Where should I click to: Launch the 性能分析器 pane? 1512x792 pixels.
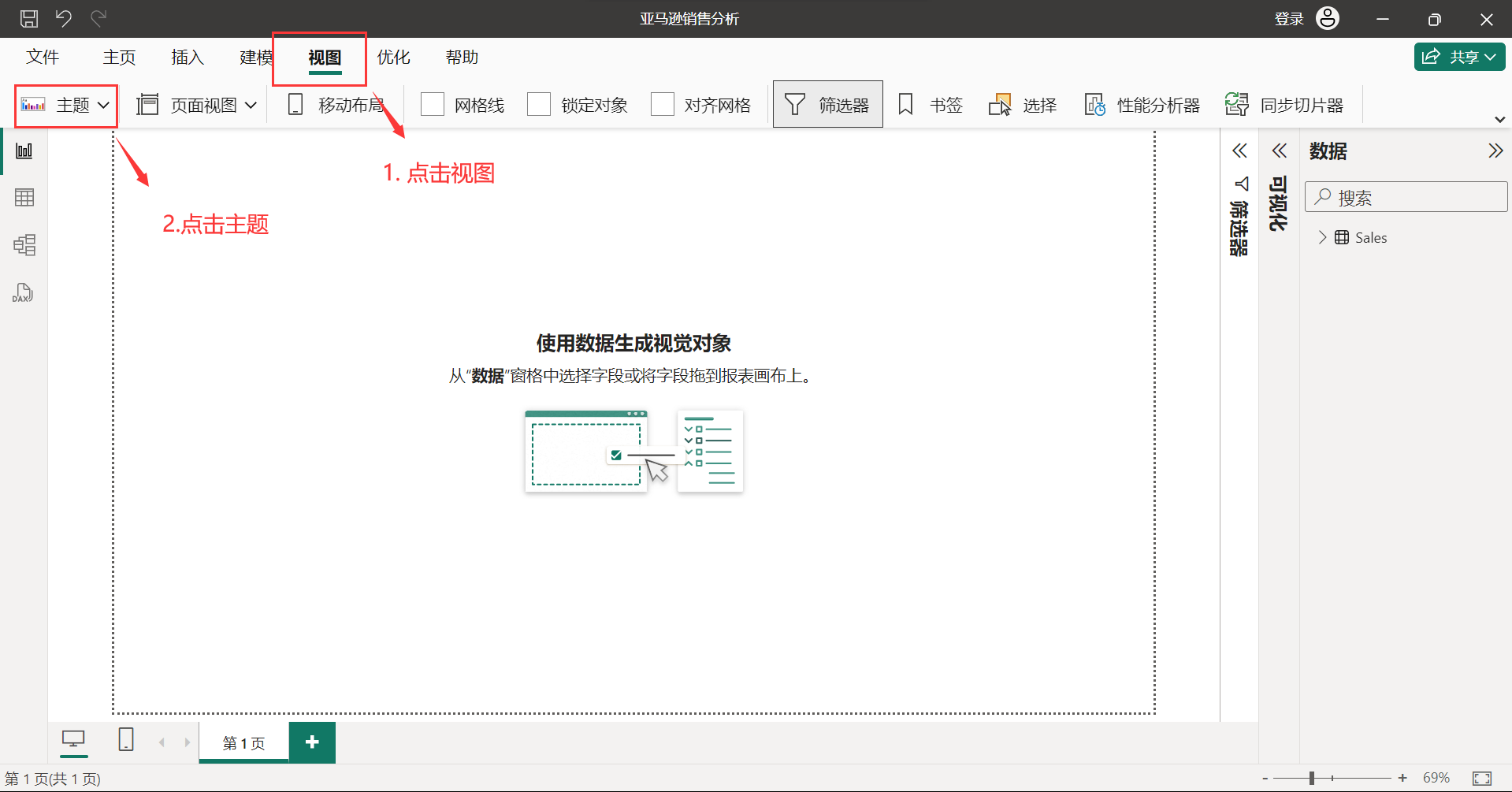(1142, 105)
